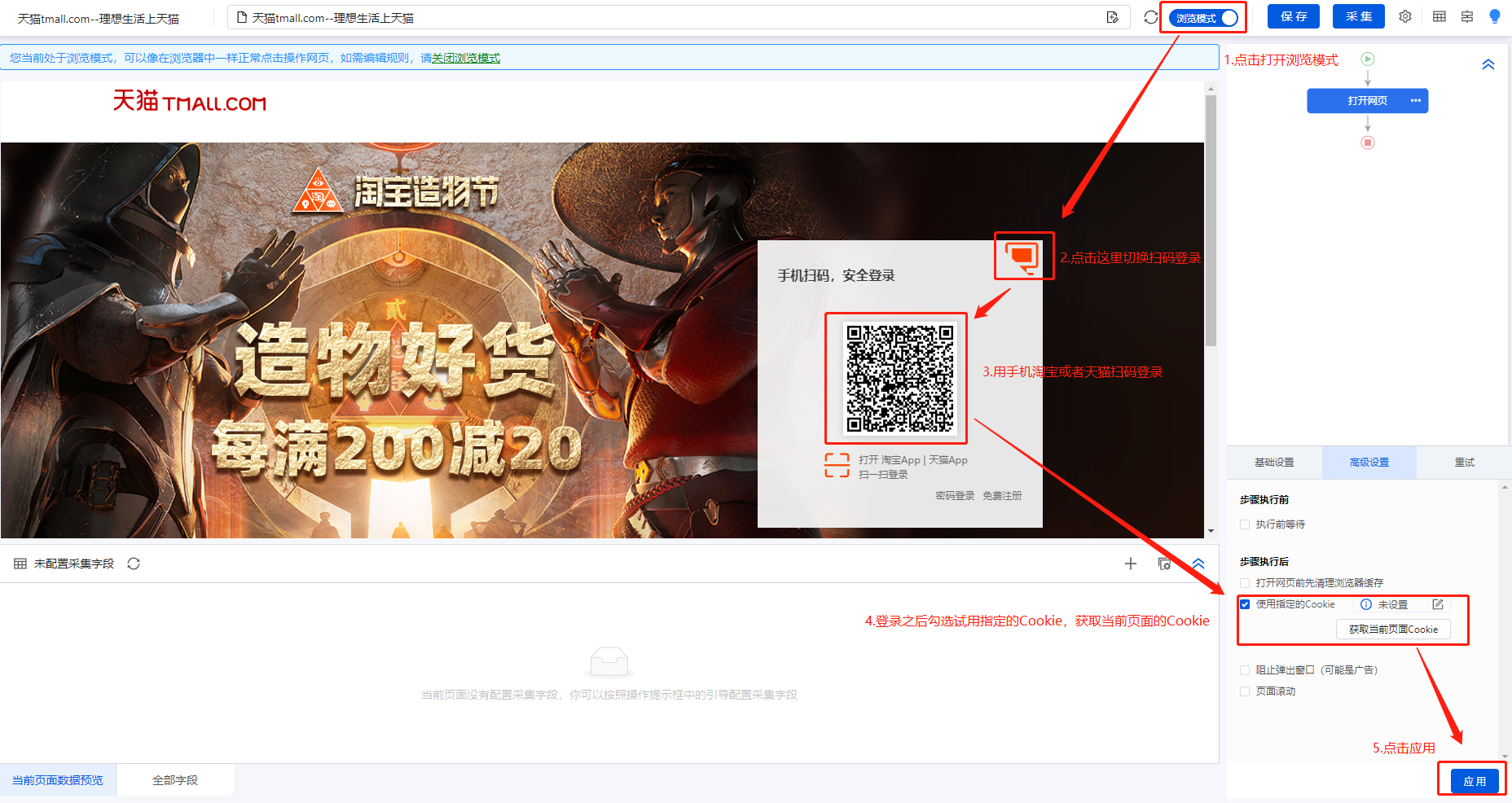Viewport: 1512px width, 803px height.
Task: Collapse data preview panel with blue chevron
Action: [x=1198, y=564]
